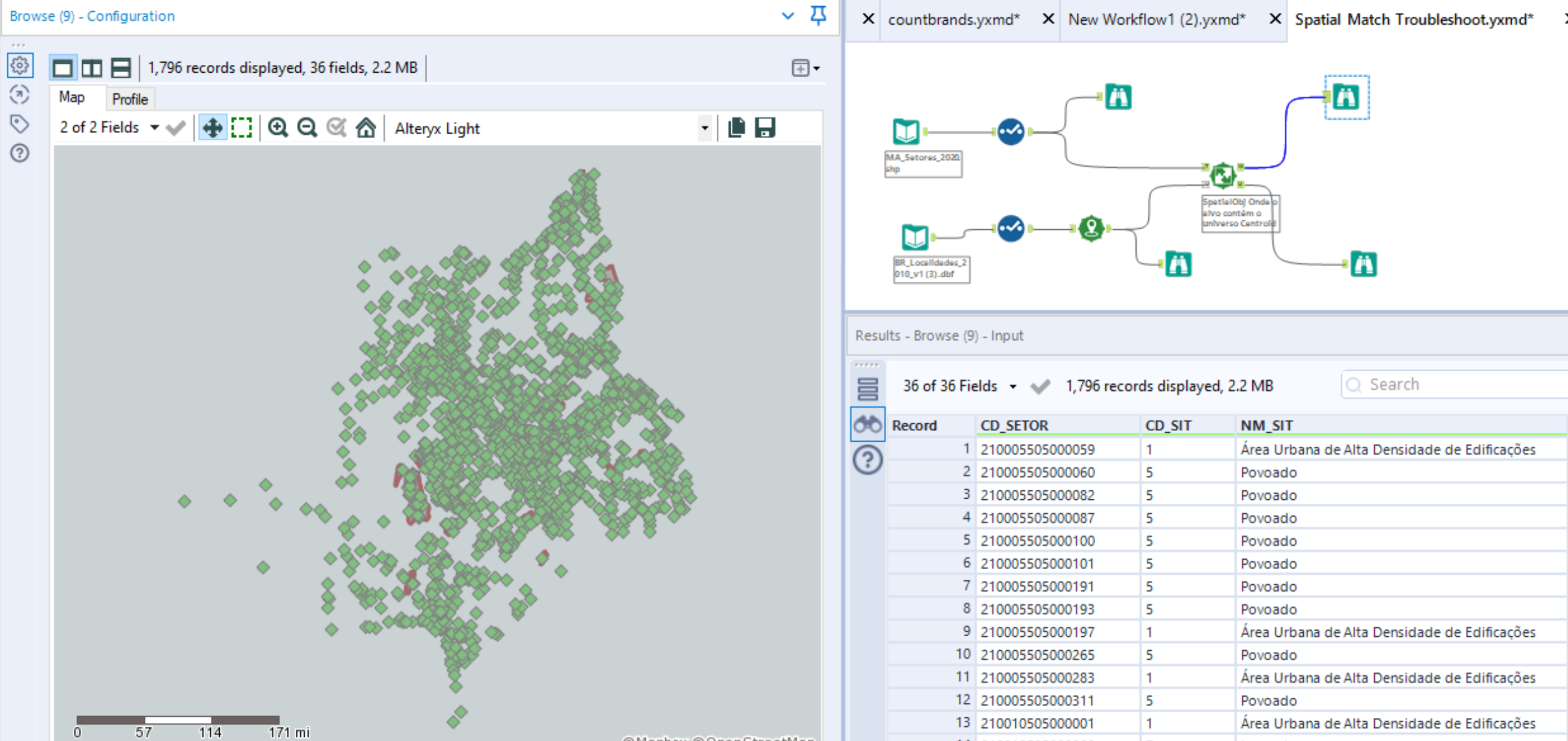1568x741 pixels.
Task: Activate the rectangle selection tool
Action: [242, 128]
